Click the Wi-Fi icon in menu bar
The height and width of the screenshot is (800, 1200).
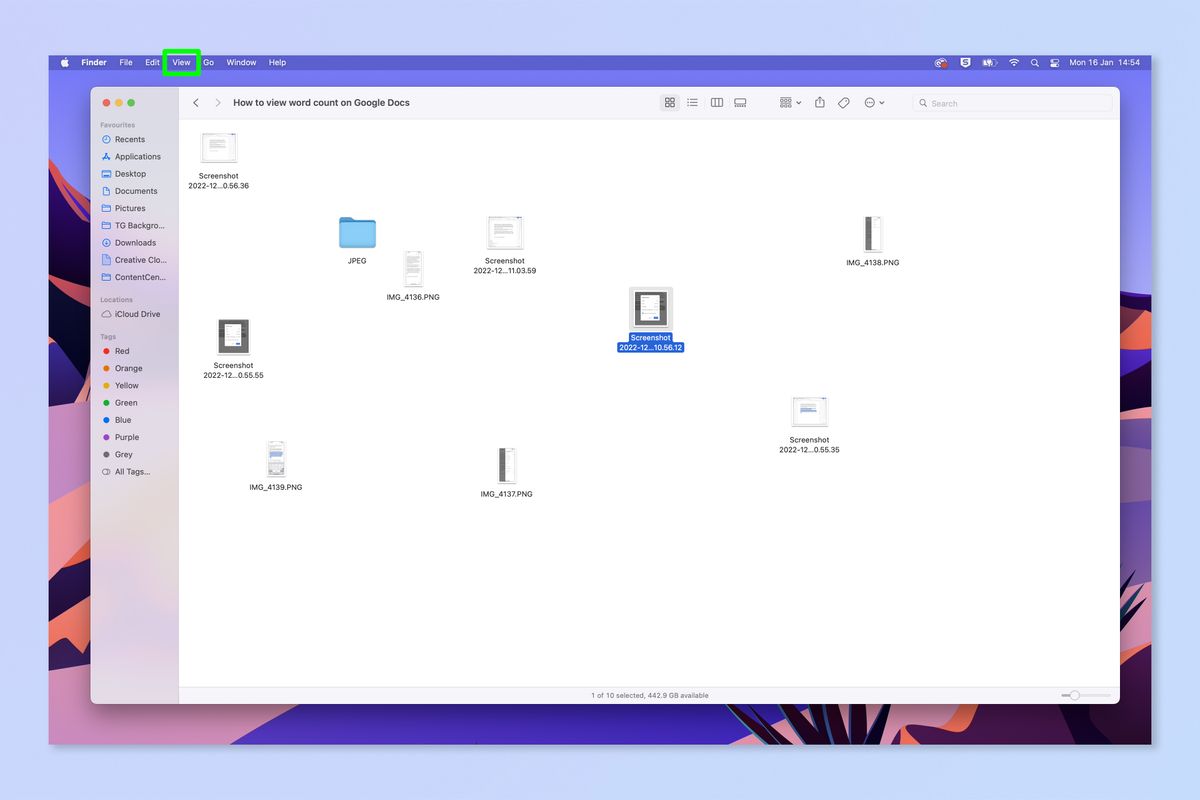(1014, 62)
